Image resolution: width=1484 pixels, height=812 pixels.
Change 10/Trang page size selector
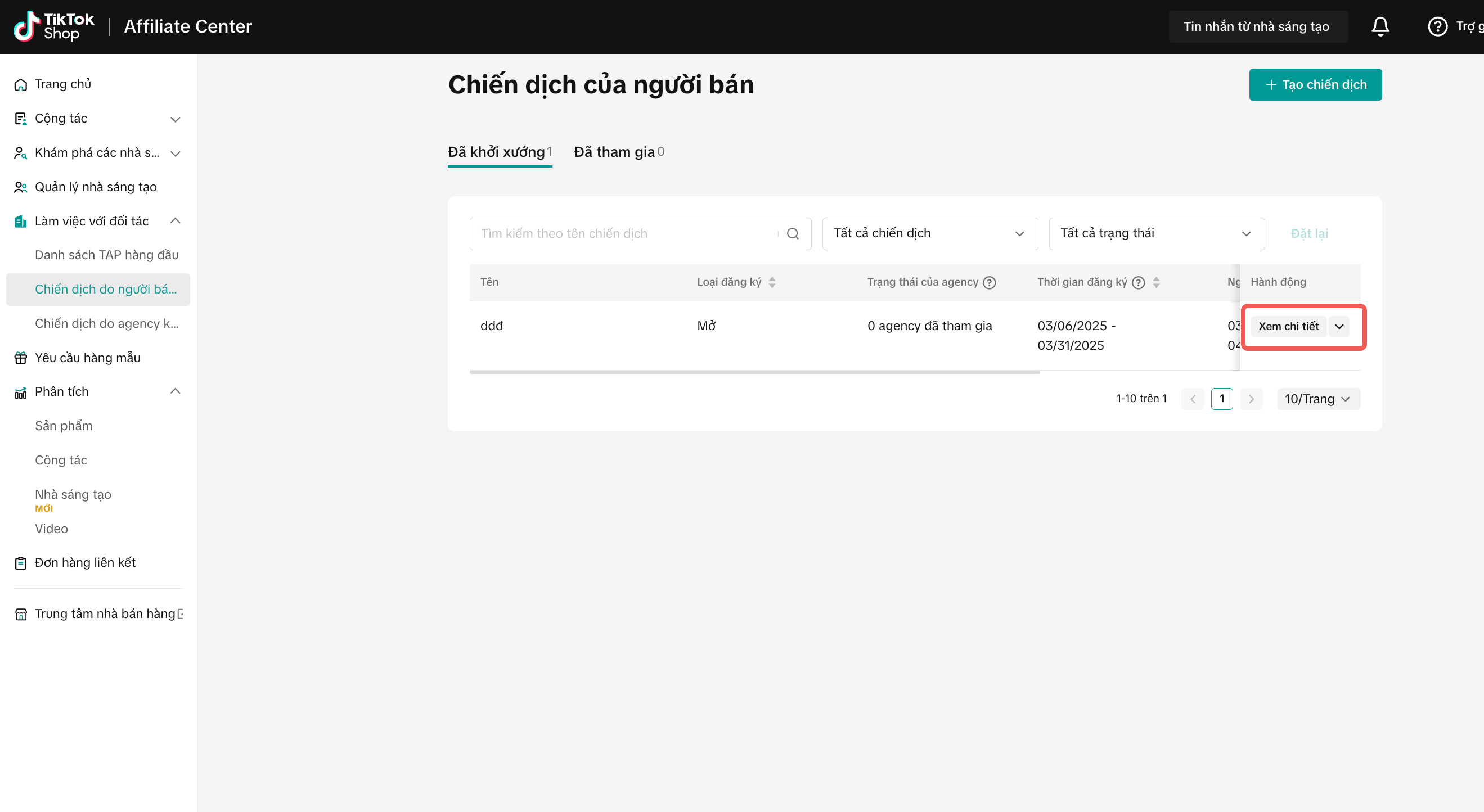[1317, 399]
